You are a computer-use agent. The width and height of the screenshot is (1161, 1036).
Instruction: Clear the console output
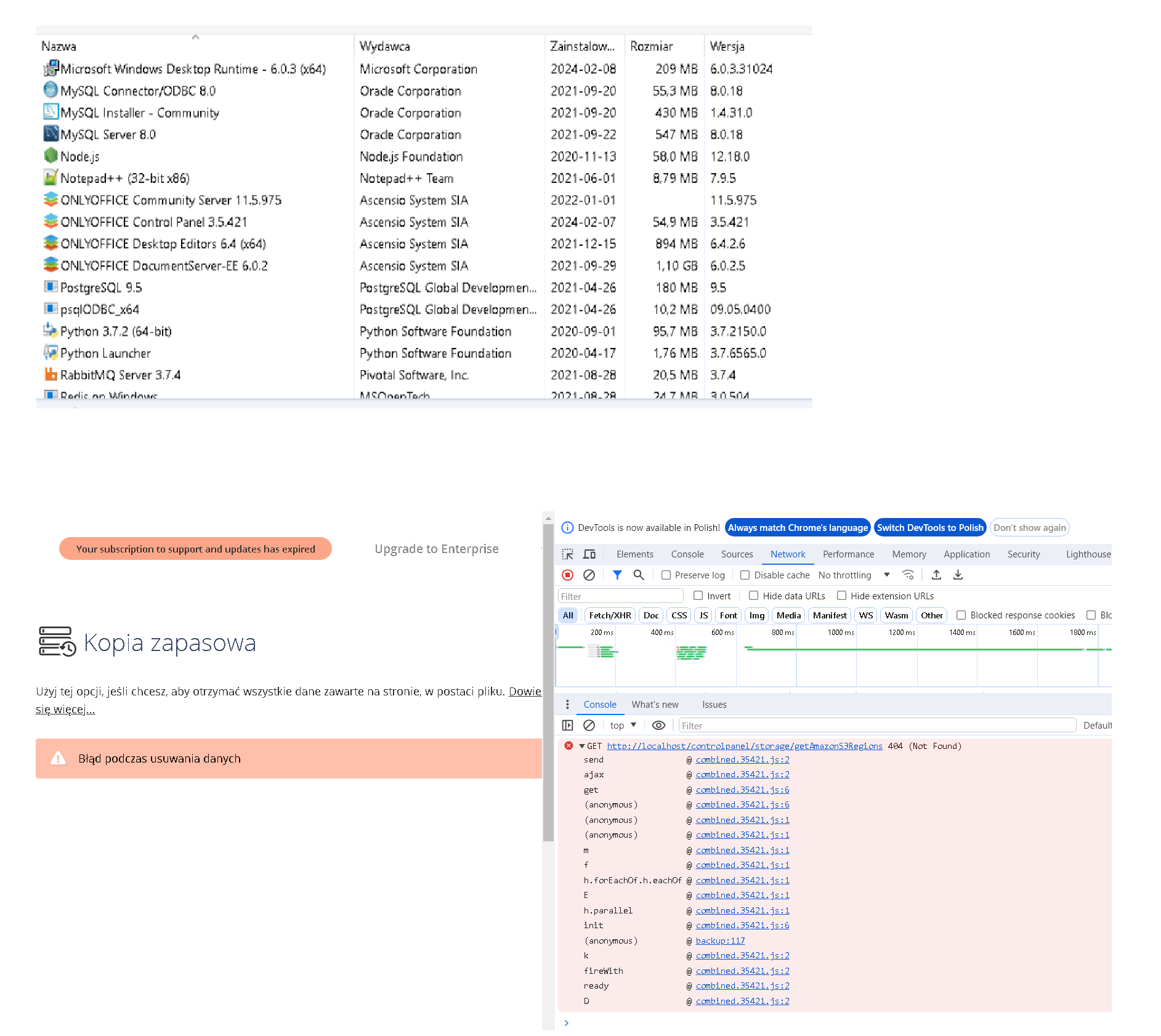click(x=589, y=726)
